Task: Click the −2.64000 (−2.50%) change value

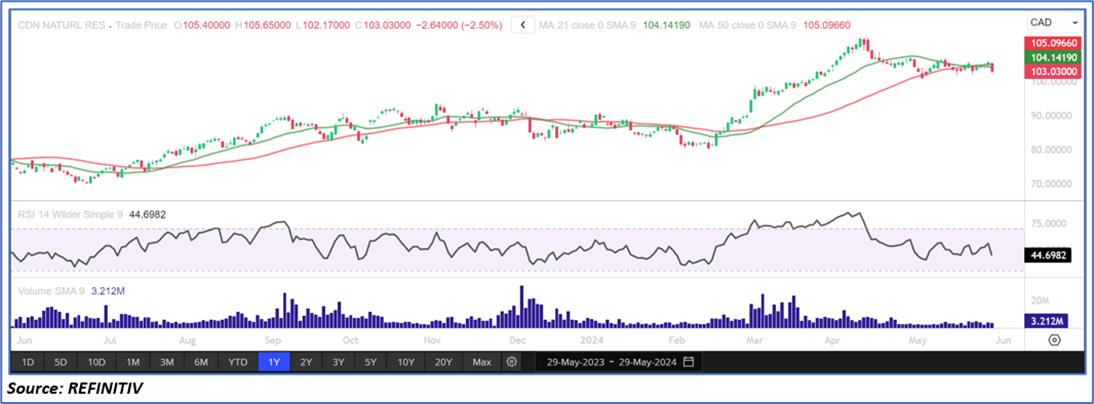Action: (x=458, y=25)
